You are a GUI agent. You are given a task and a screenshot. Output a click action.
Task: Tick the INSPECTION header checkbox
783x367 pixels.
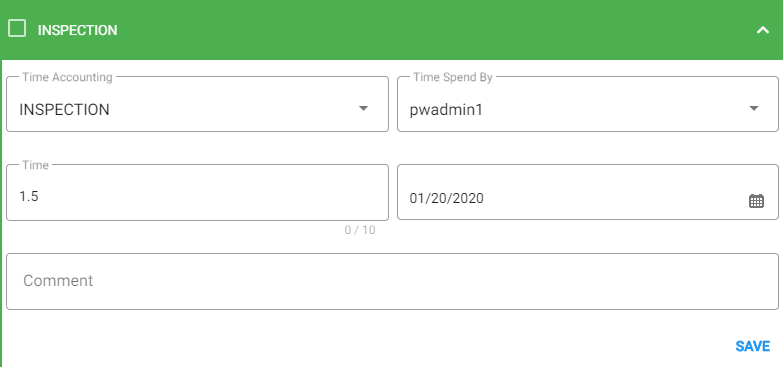click(17, 28)
